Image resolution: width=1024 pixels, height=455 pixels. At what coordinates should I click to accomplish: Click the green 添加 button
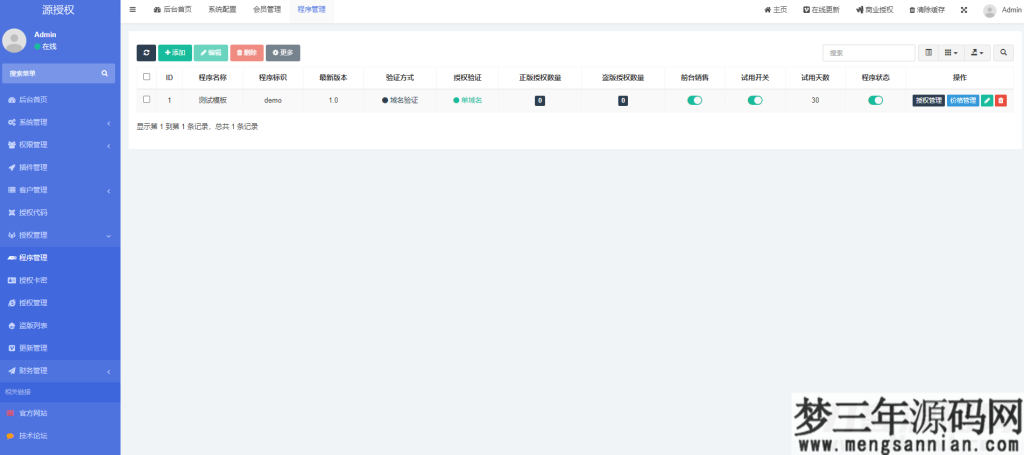click(x=175, y=53)
